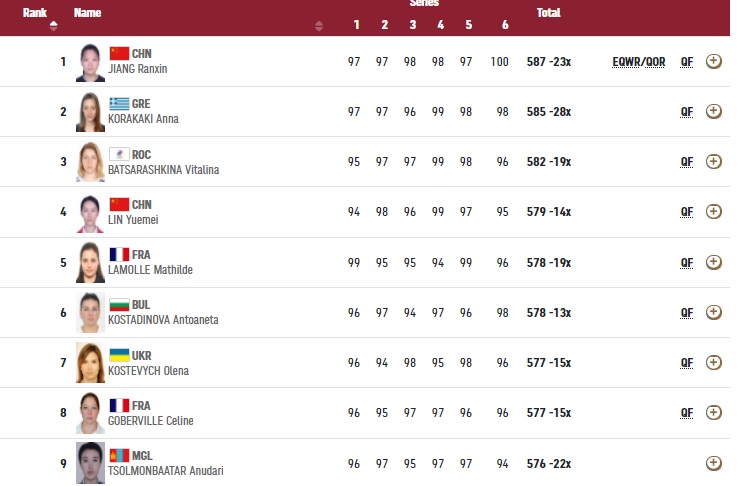The height and width of the screenshot is (486, 743).
Task: Click China flag next to Jiang Ranxin
Action: pyautogui.click(x=120, y=53)
